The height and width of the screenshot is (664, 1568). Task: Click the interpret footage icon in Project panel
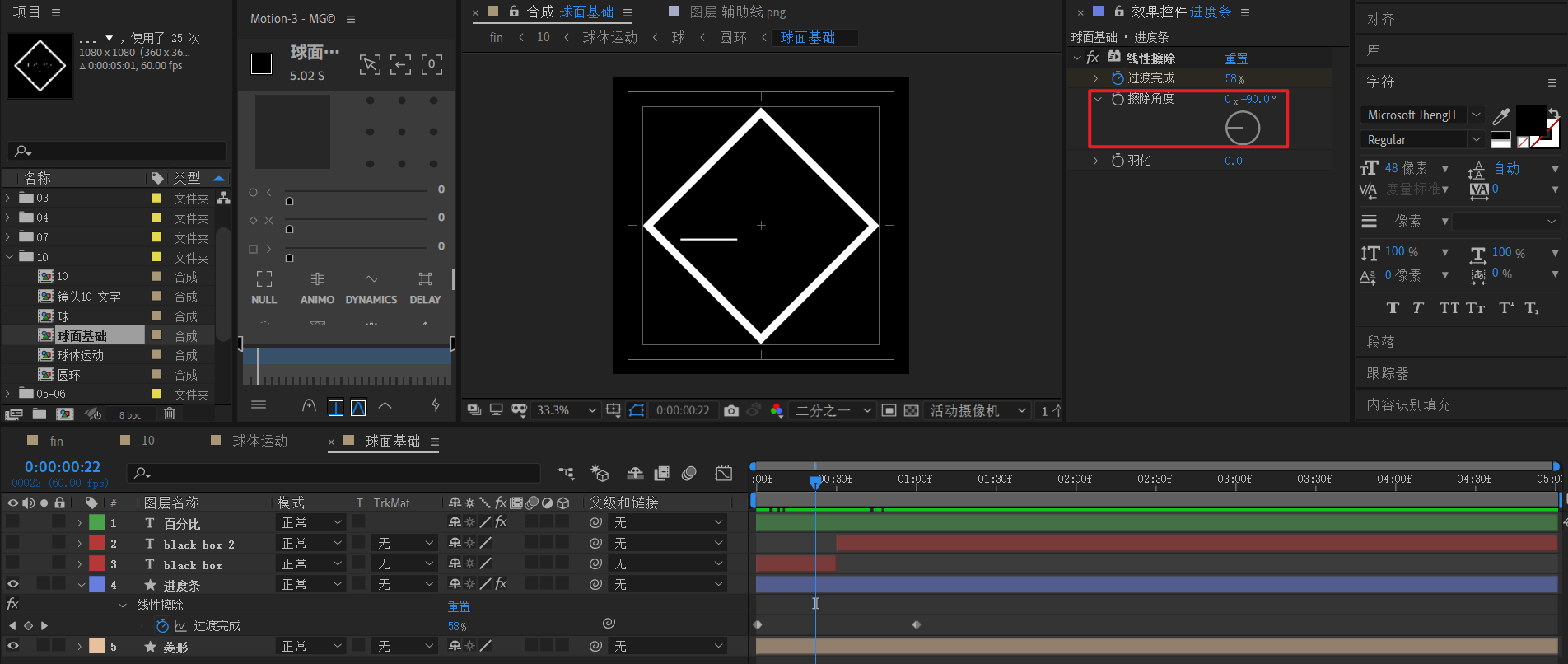click(x=14, y=414)
